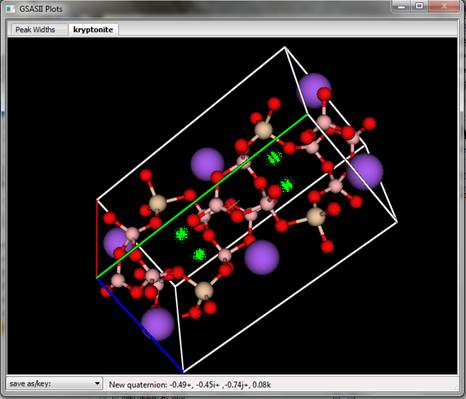The image size is (466, 399).
Task: Click the New quaternion status text
Action: point(190,385)
